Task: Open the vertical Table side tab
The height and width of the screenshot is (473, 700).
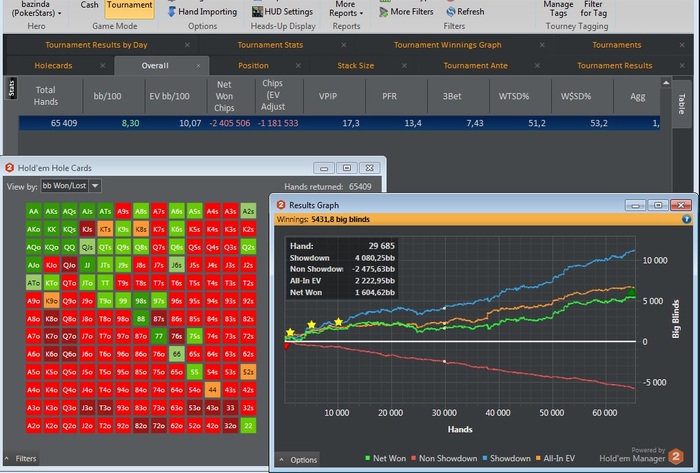Action: coord(681,104)
